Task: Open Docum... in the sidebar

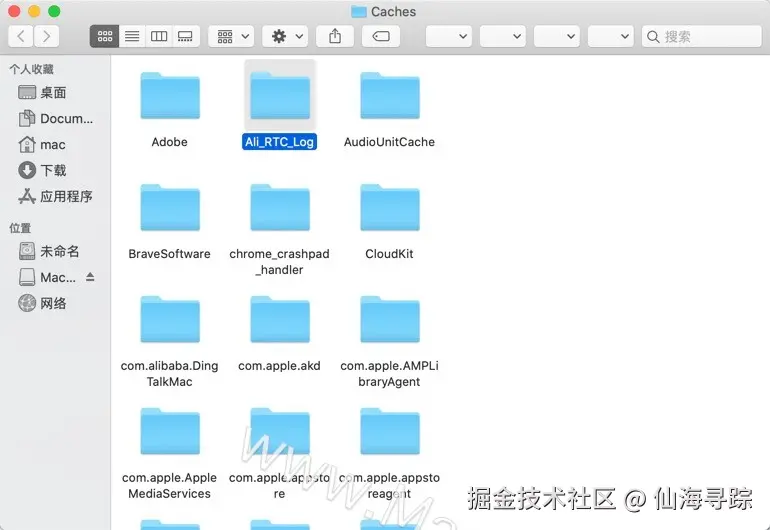Action: pos(53,118)
